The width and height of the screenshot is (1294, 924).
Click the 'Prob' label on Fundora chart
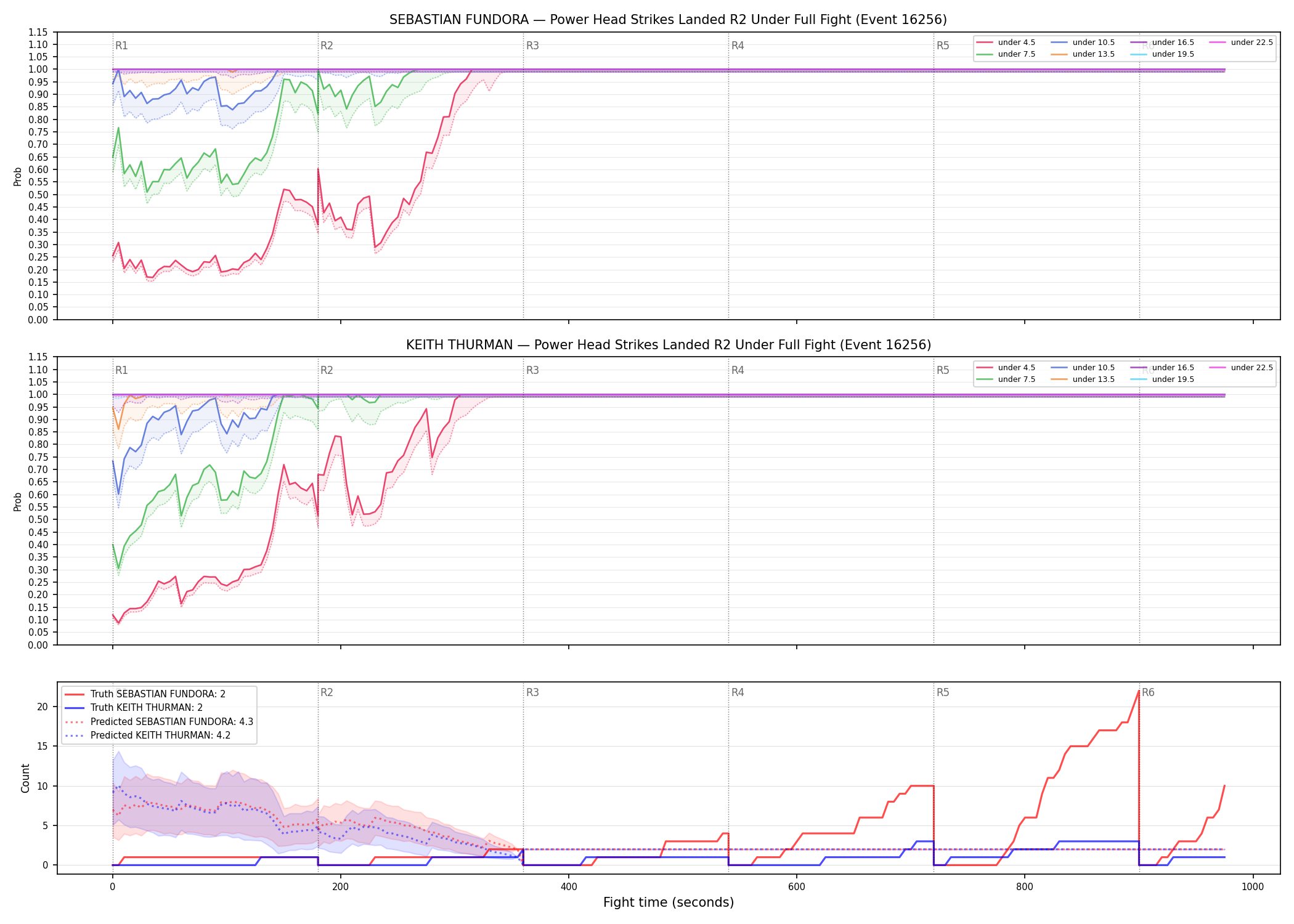point(18,177)
